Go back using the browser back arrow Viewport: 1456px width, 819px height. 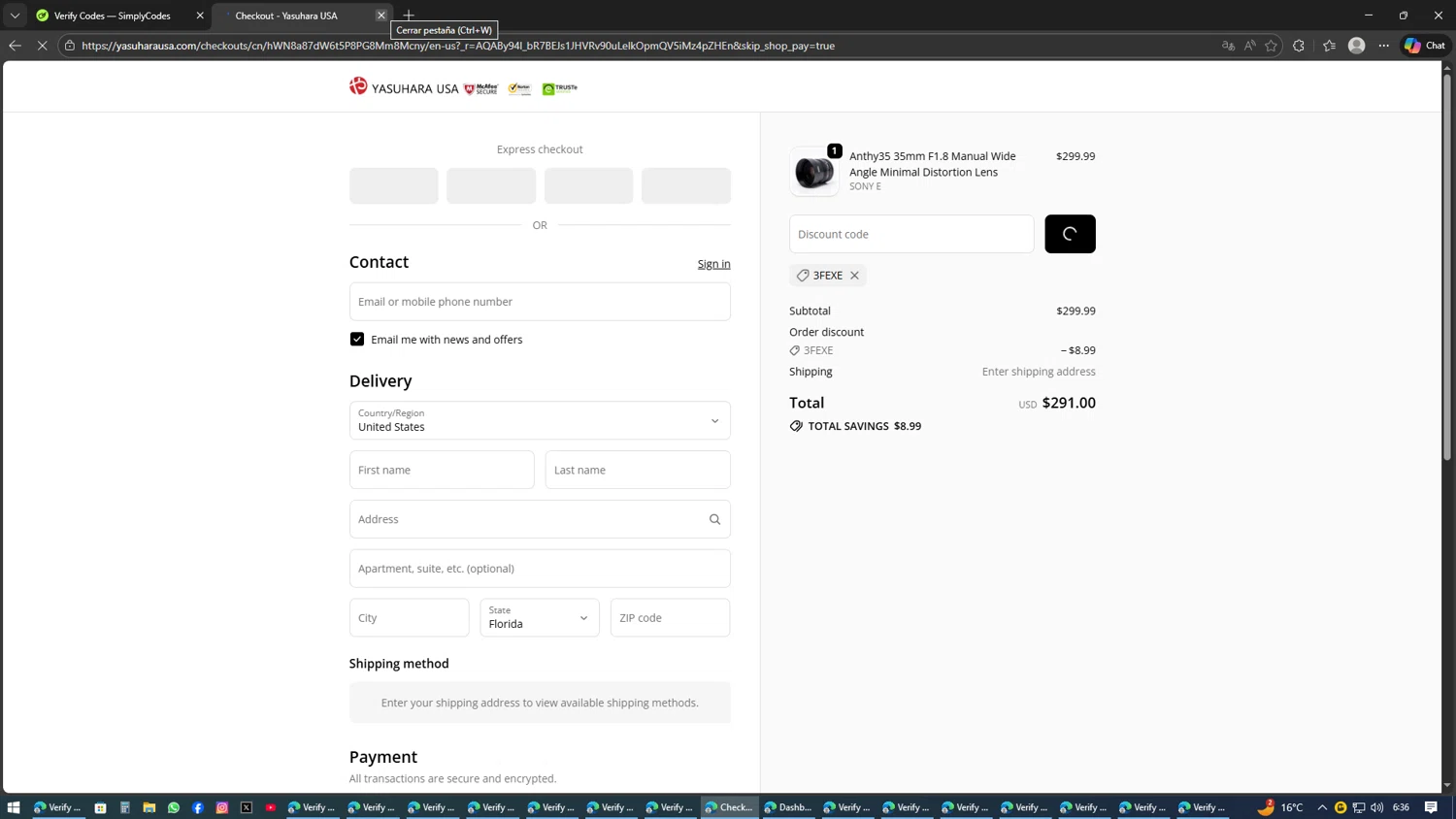(15, 46)
